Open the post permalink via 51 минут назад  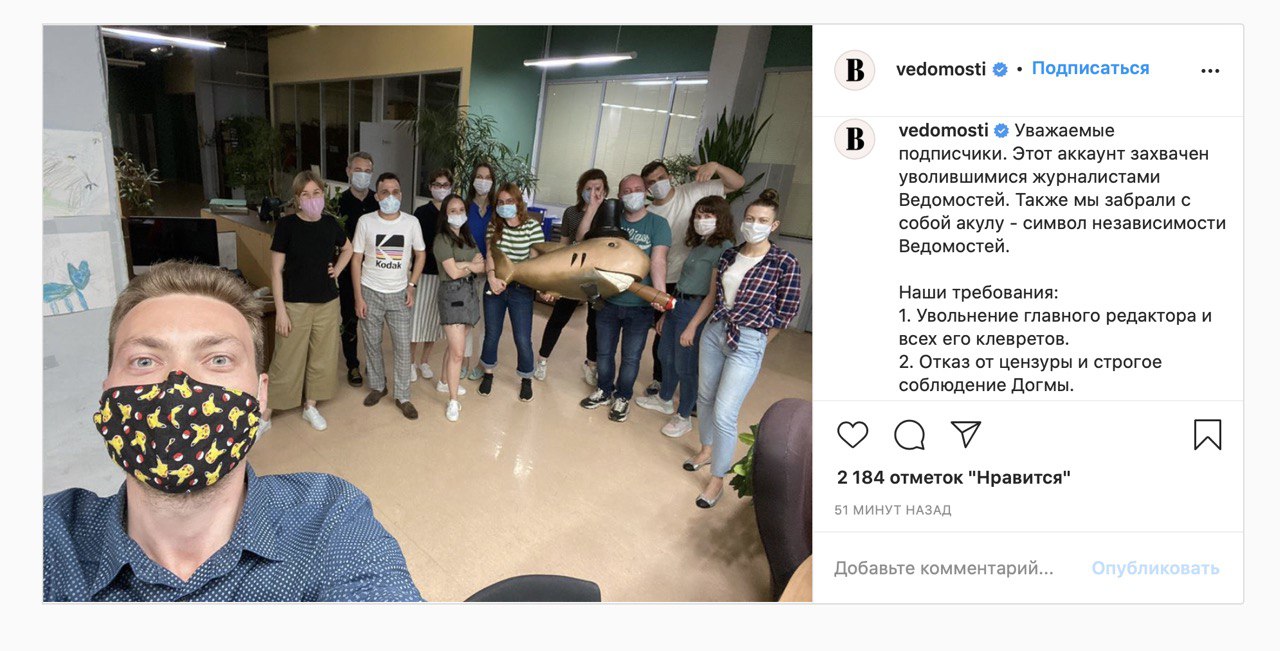tap(893, 510)
